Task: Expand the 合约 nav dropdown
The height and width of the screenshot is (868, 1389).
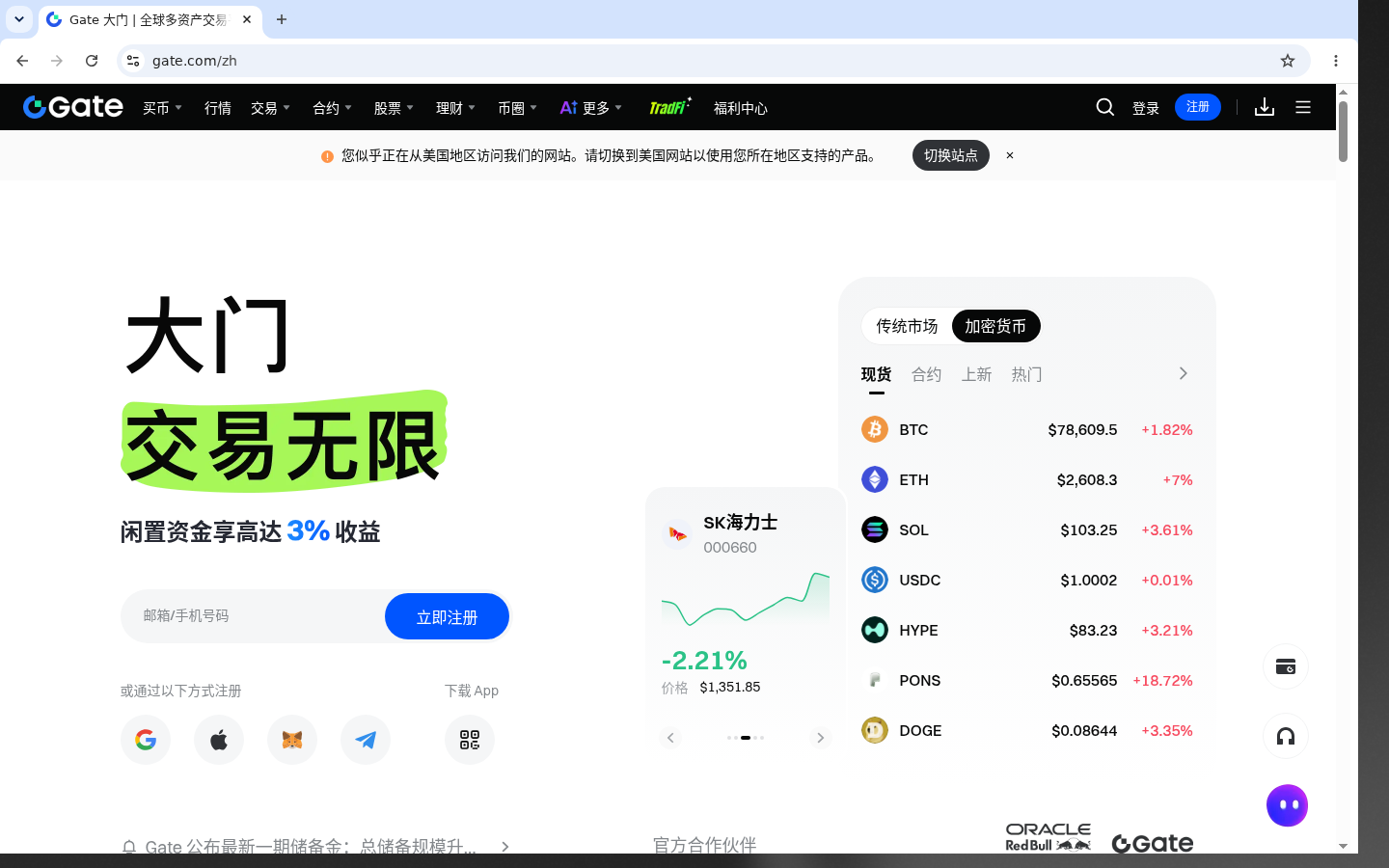Action: click(332, 108)
